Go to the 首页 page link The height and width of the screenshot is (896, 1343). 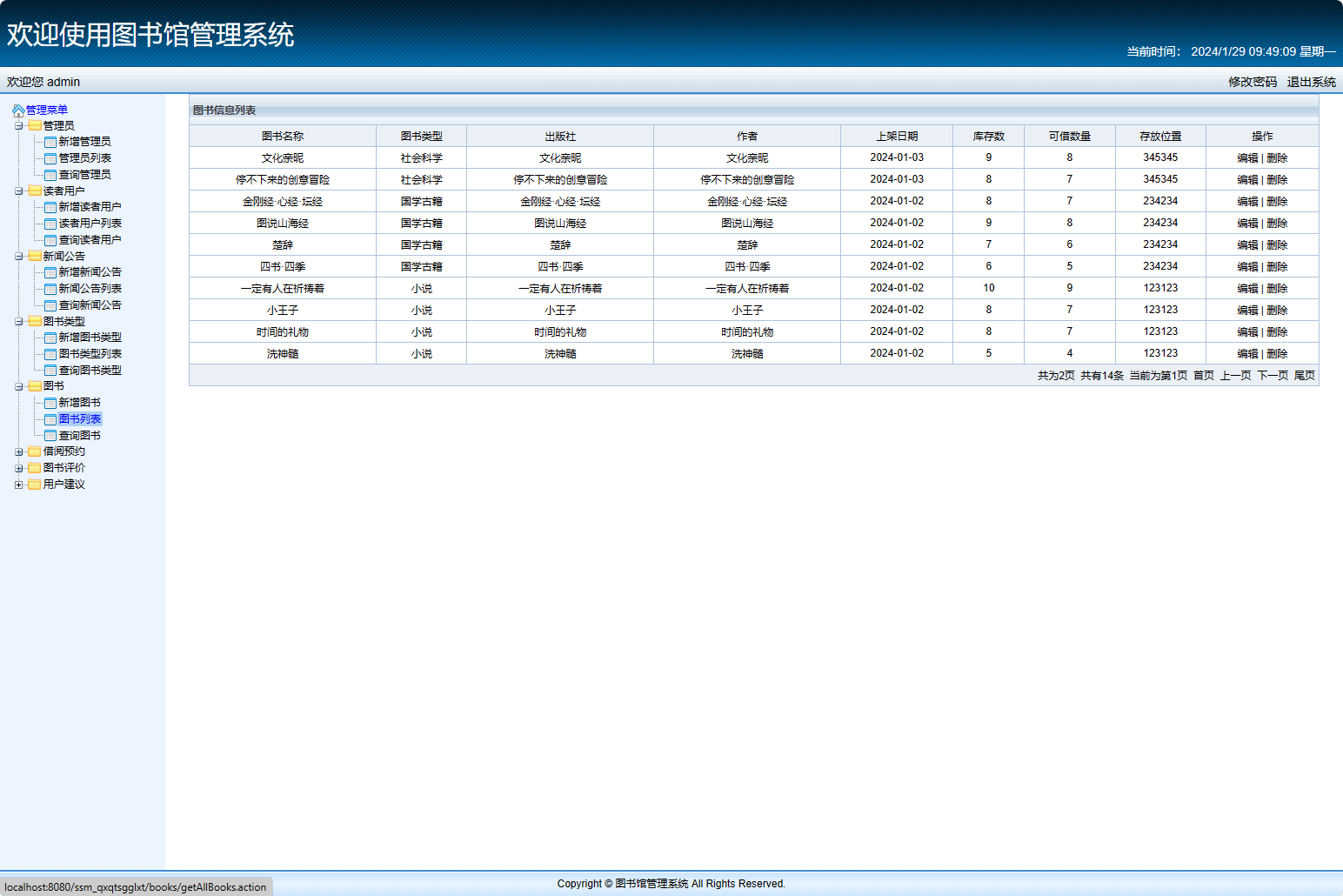(x=1204, y=376)
